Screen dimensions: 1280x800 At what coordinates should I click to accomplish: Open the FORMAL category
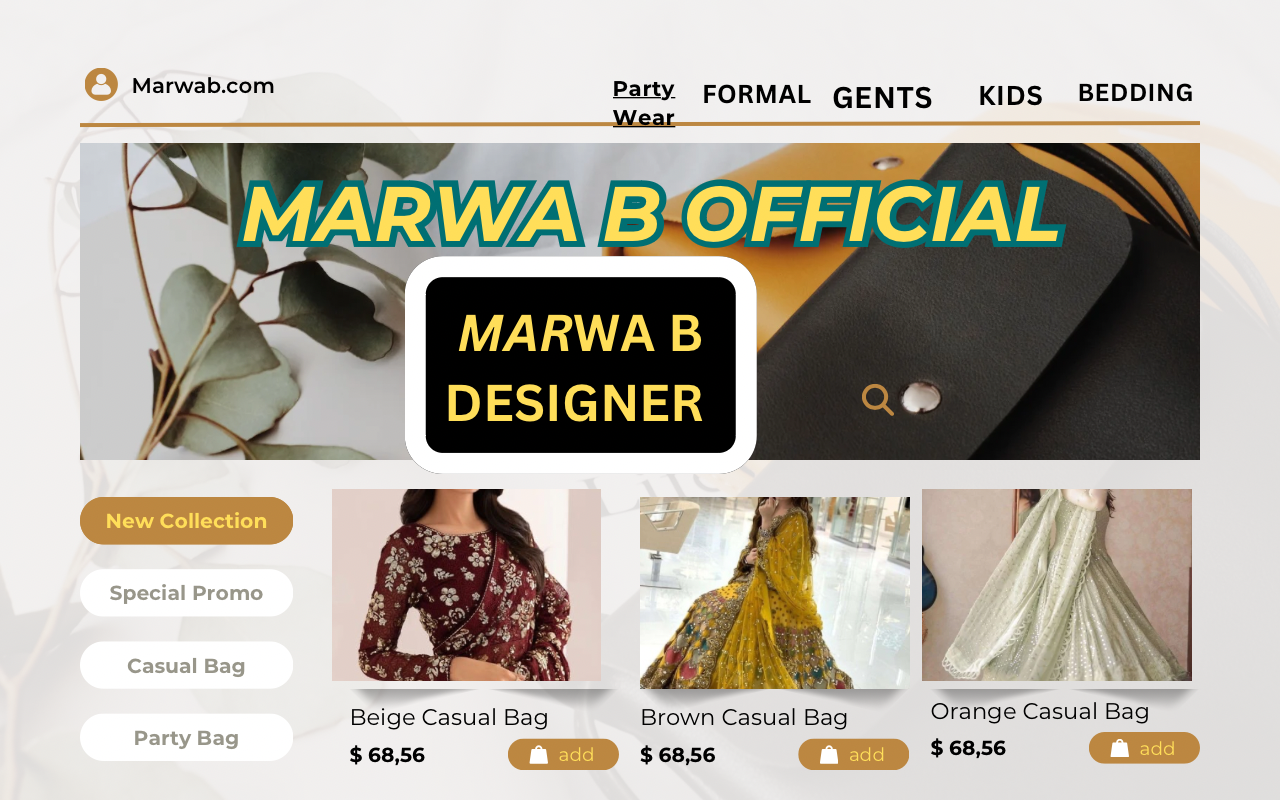pyautogui.click(x=756, y=94)
